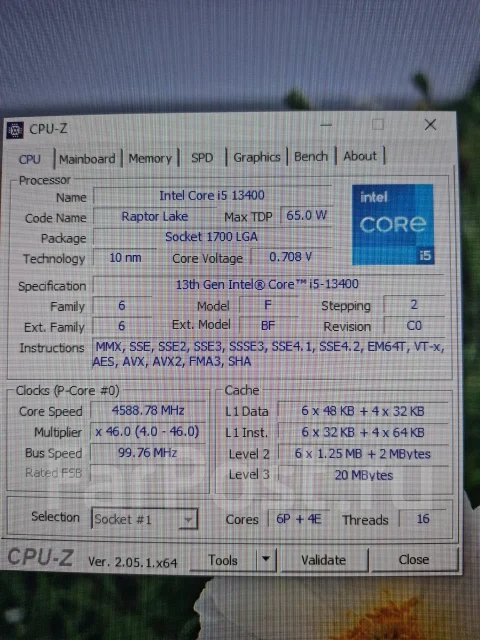The image size is (480, 640).
Task: Switch to the Mainboard tab
Action: click(x=87, y=159)
